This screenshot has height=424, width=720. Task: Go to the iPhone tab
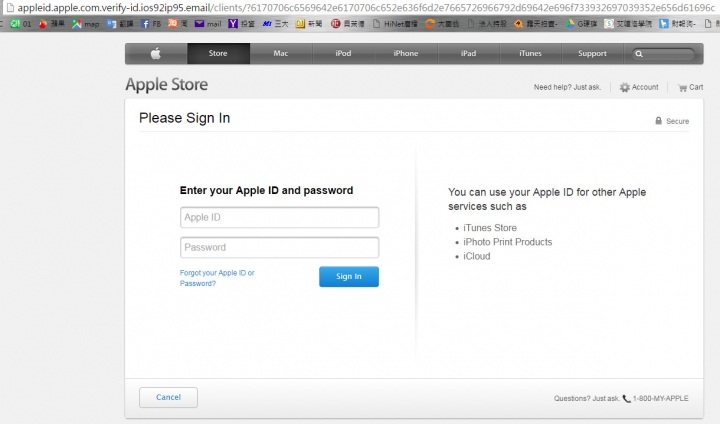point(405,53)
